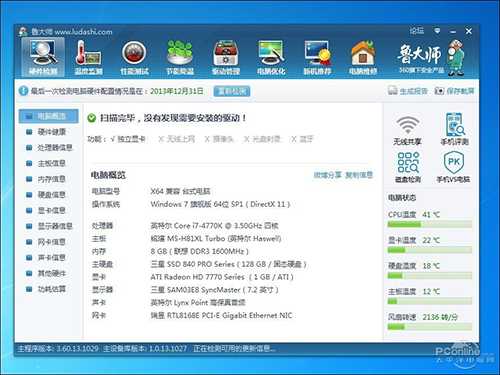This screenshot has height=375, width=500.
Task: Click the blue info icon before 最后一次检测
Action: (x=23, y=91)
